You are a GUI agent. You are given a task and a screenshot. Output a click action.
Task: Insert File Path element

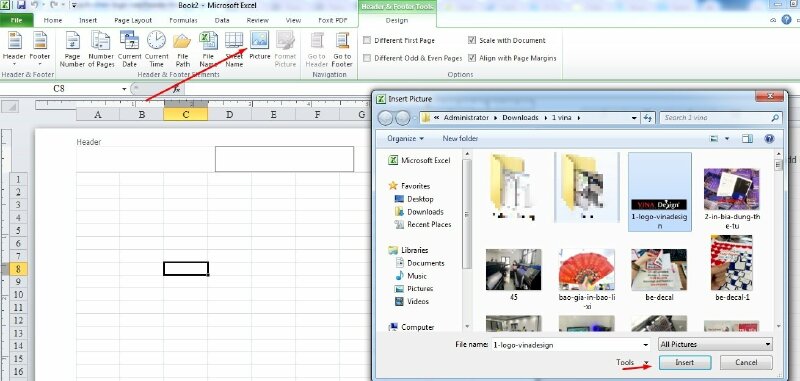pos(183,49)
